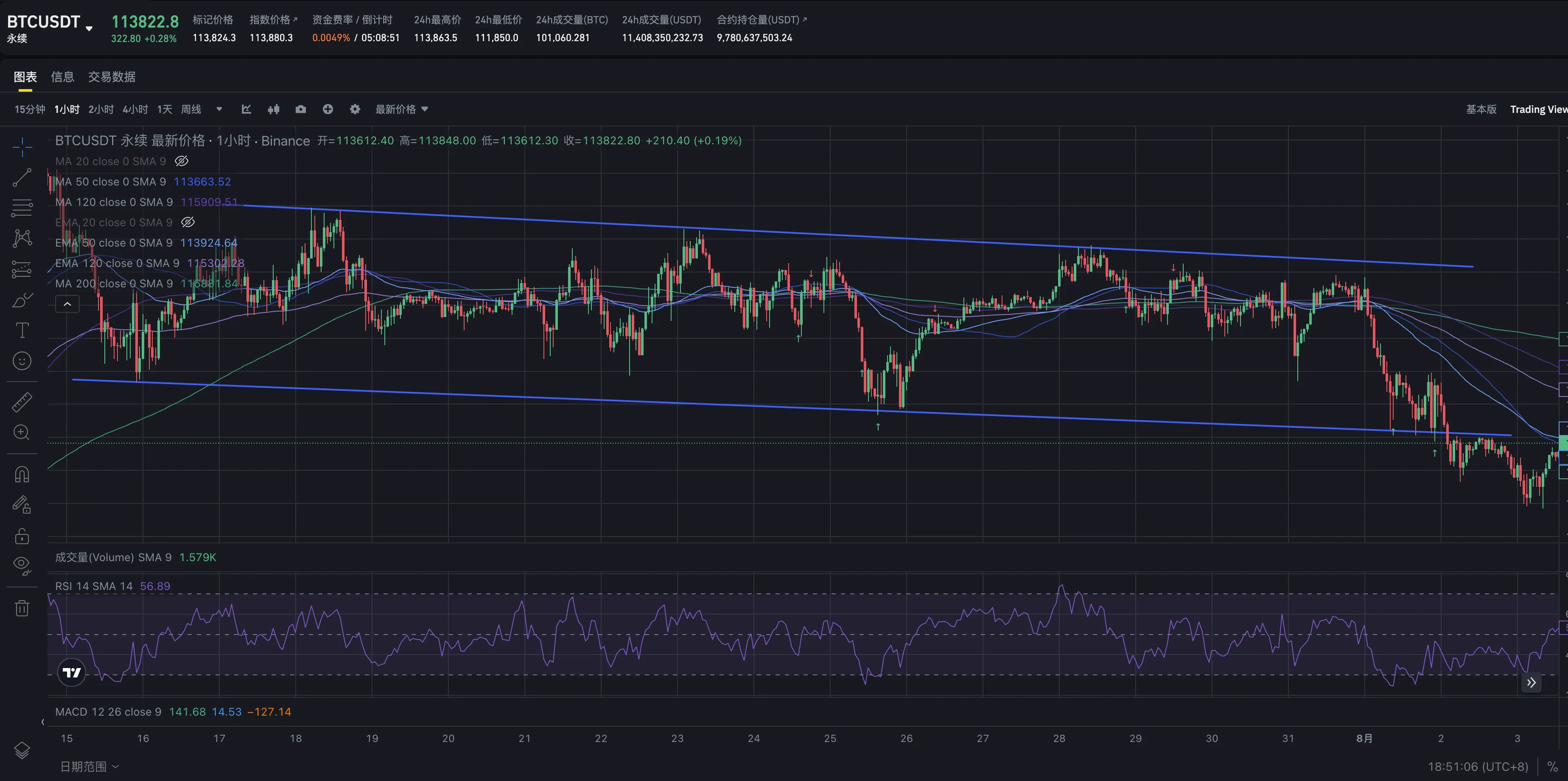
Task: Expand the 日期范围 date range menu
Action: [89, 767]
